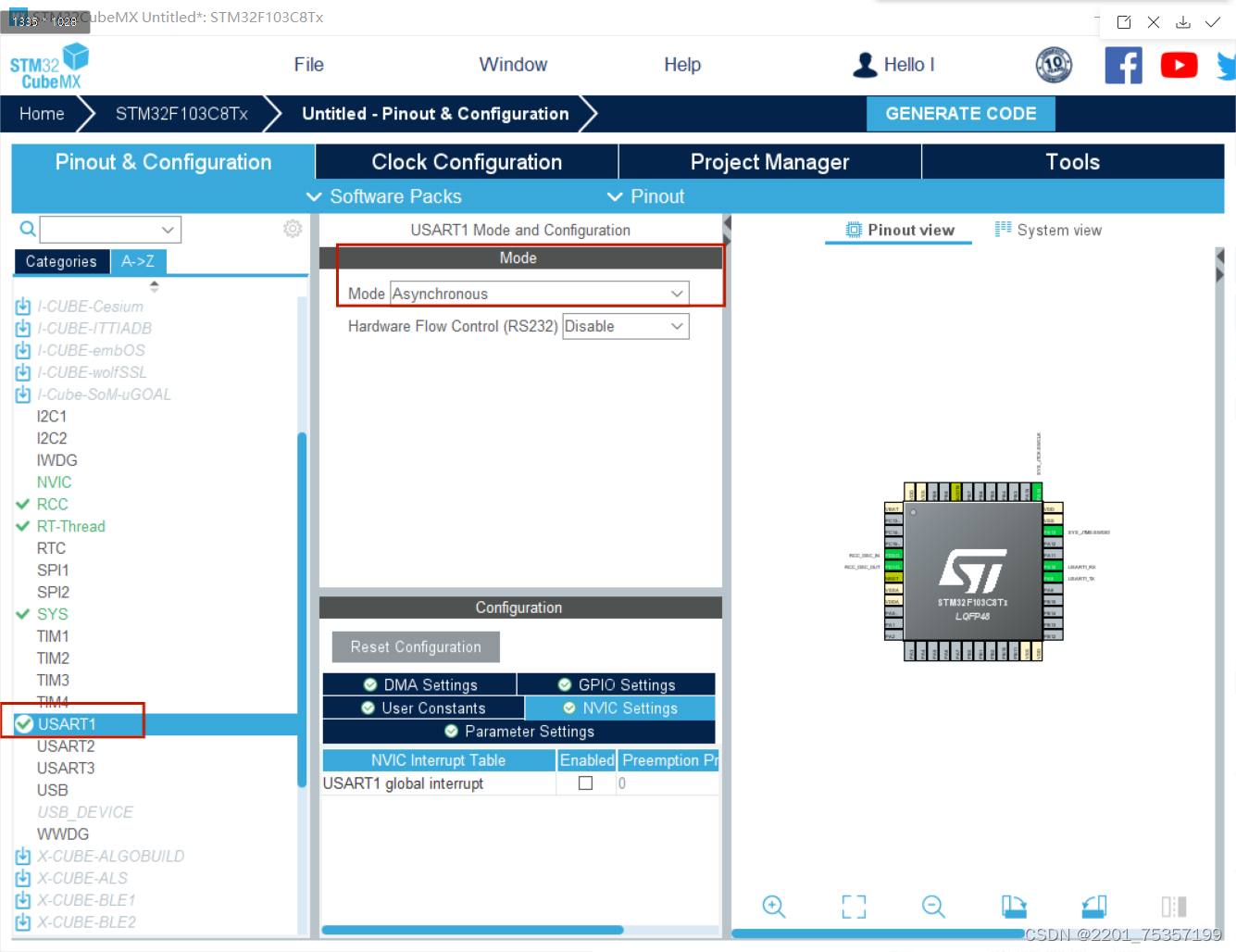
Task: Select RCC in the peripheral list
Action: (x=52, y=505)
